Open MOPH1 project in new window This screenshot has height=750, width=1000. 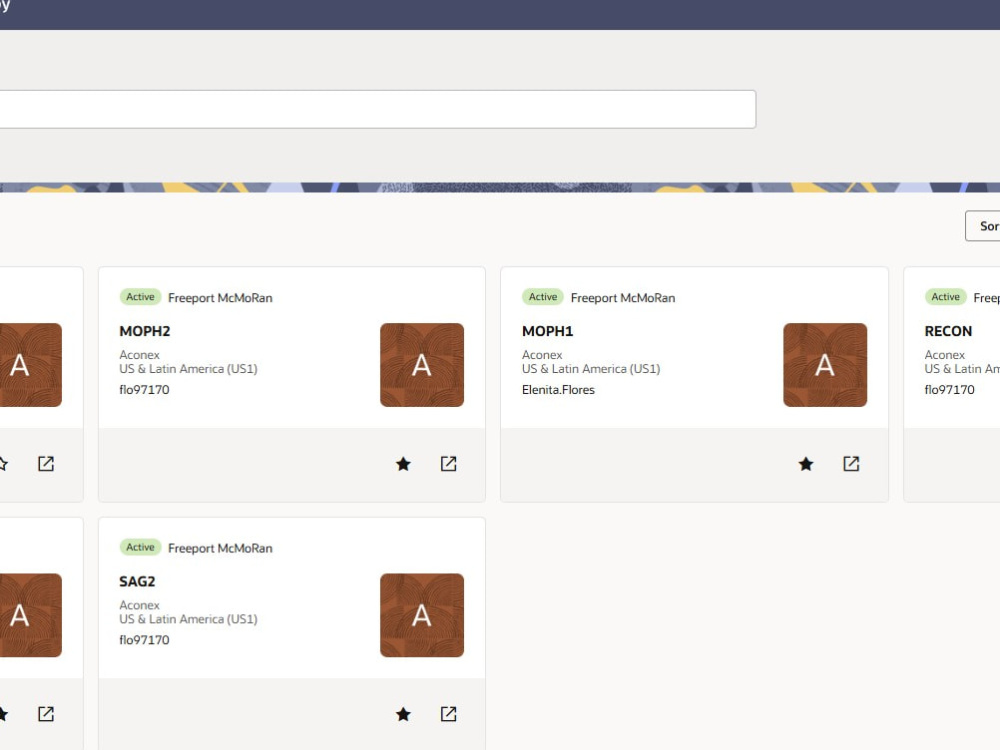coord(851,464)
